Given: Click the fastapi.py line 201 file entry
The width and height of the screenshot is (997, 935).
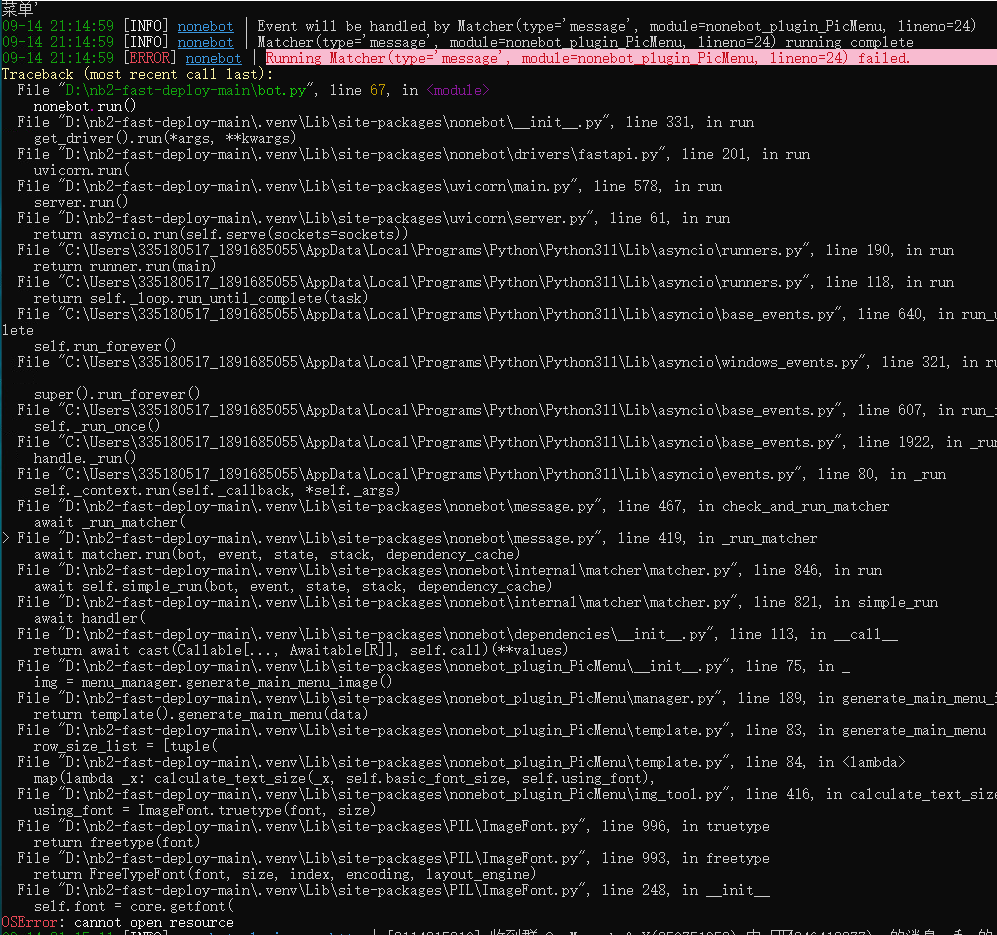Looking at the screenshot, I should (x=413, y=155).
